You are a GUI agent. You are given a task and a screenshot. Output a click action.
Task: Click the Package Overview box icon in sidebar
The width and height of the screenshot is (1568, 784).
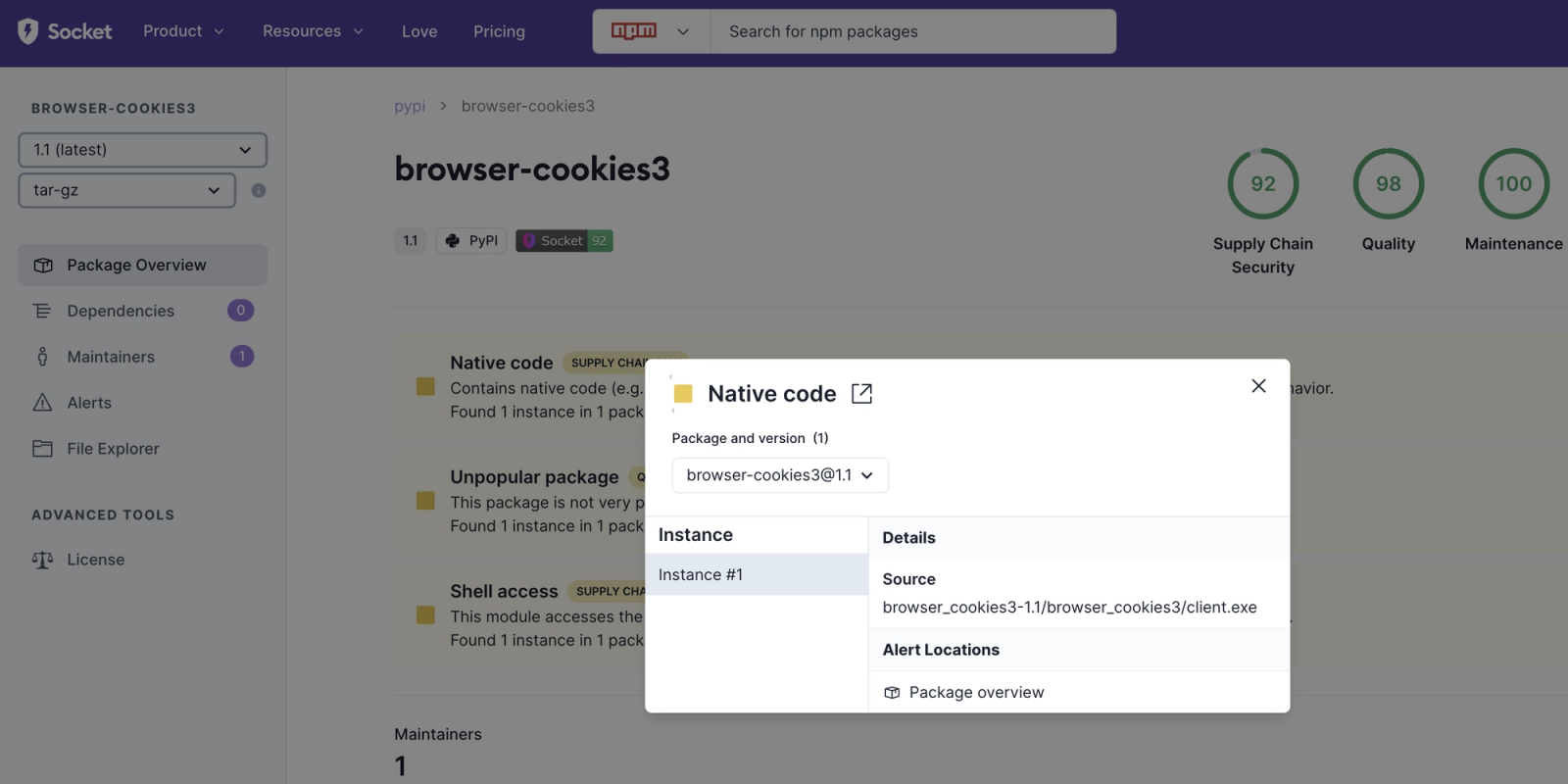(x=43, y=266)
